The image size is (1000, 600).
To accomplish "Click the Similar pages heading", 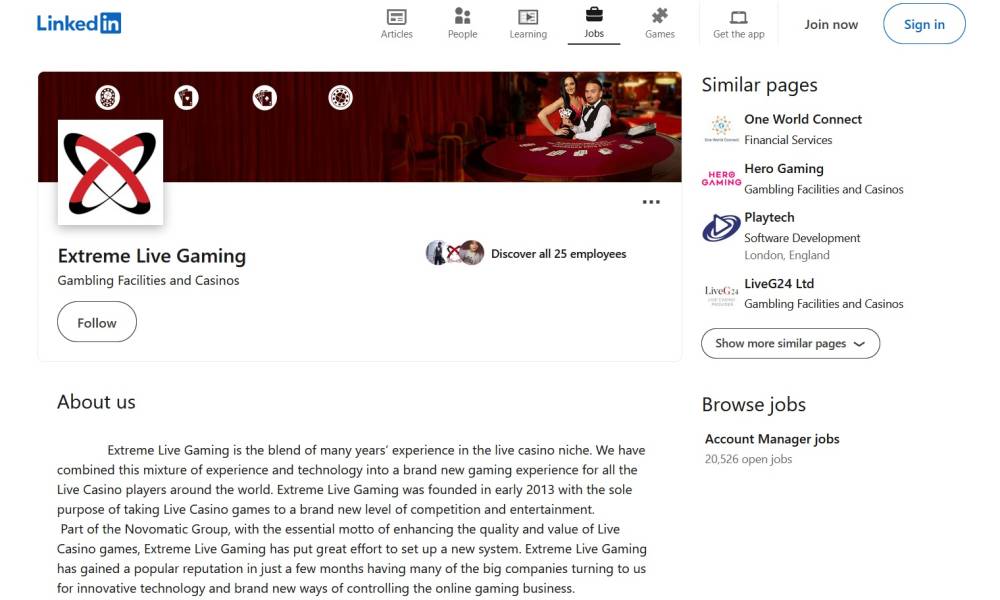I will (x=760, y=85).
